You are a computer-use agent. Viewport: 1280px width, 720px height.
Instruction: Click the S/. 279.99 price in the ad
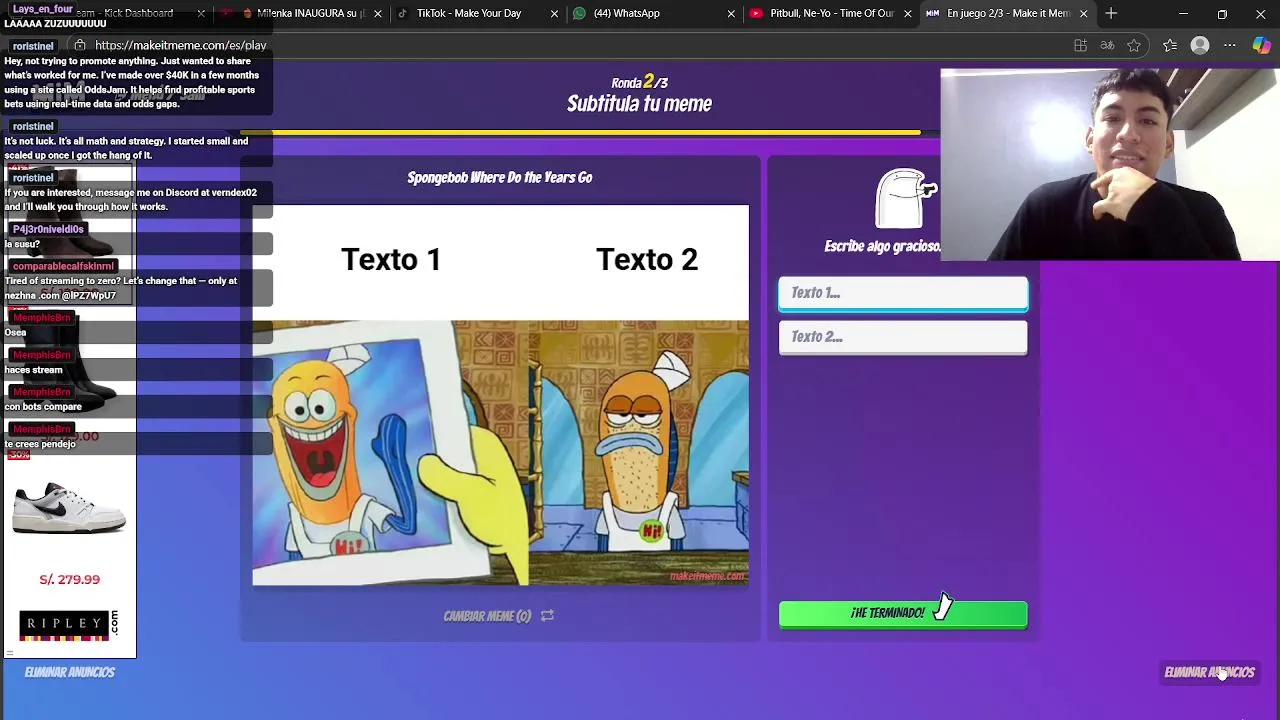(69, 579)
